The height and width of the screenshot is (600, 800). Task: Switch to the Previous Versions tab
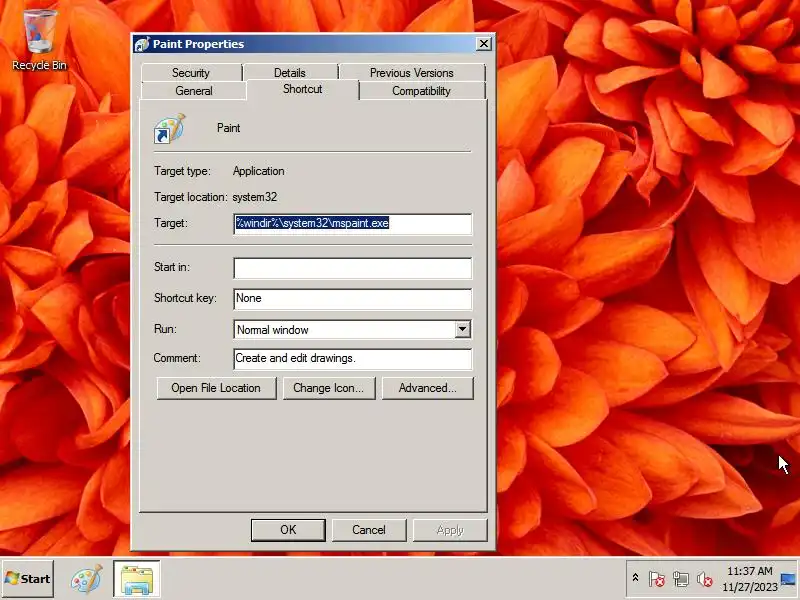pyautogui.click(x=412, y=72)
